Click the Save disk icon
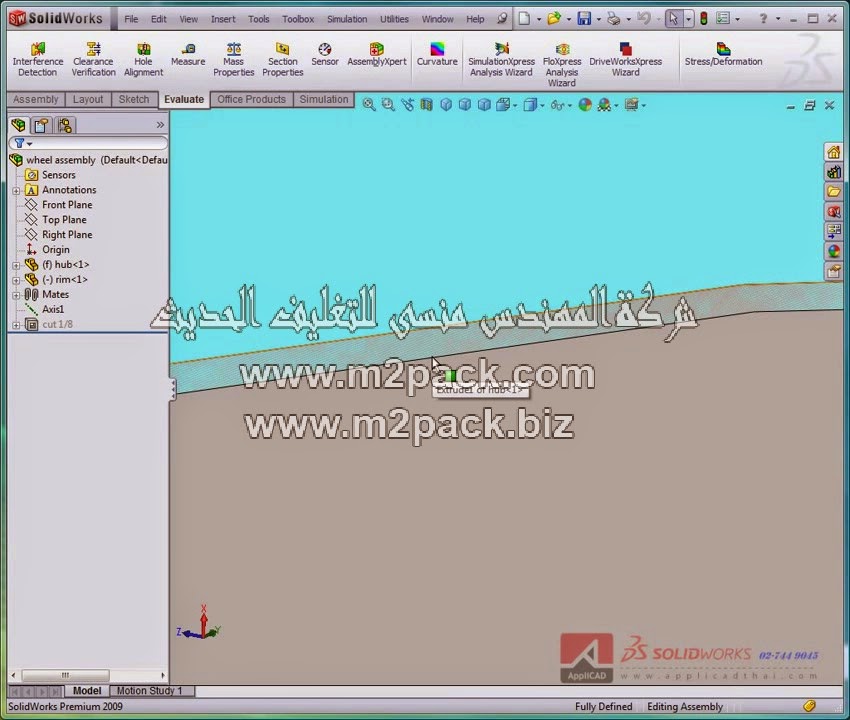This screenshot has height=720, width=850. [x=584, y=19]
